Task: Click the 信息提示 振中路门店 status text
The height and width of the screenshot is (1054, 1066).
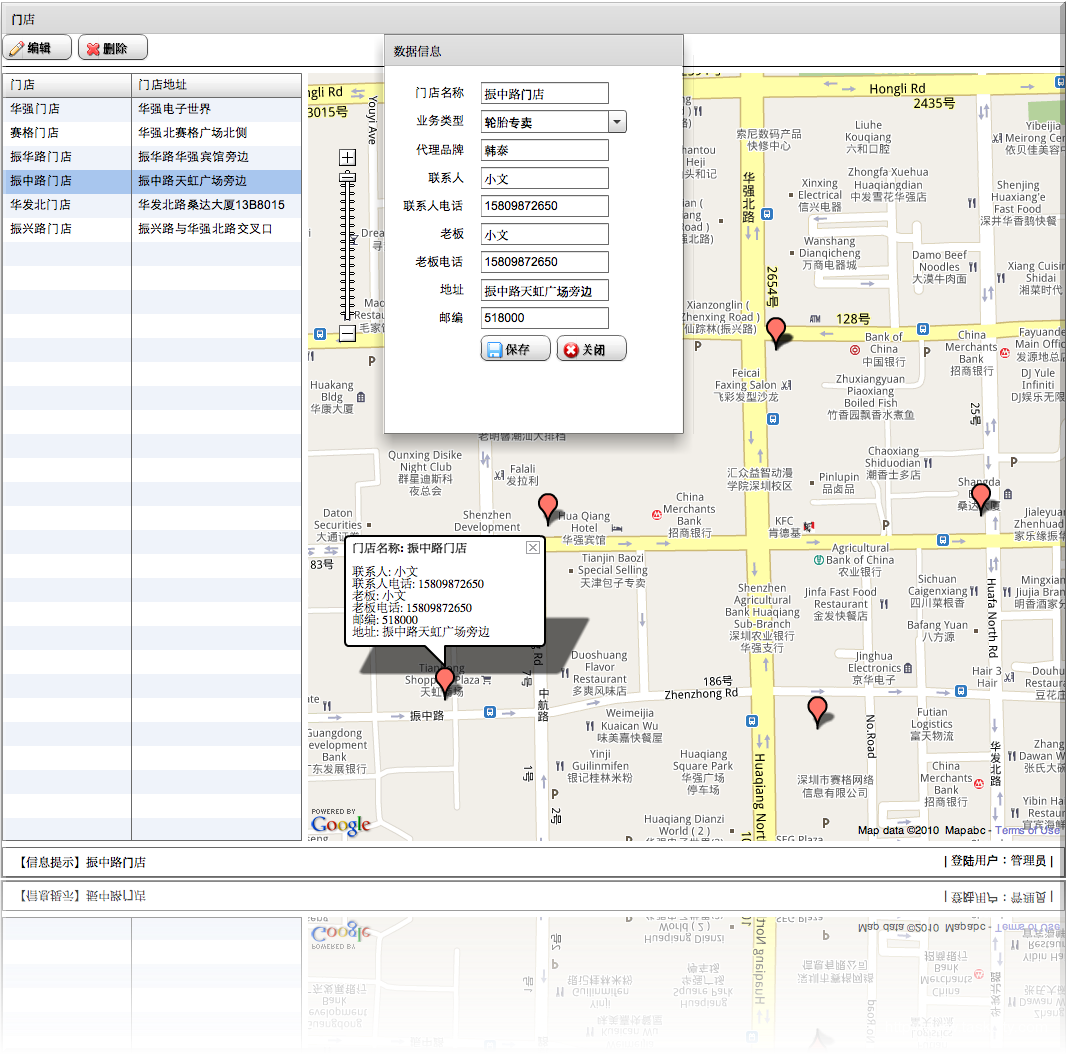Action: click(x=81, y=862)
